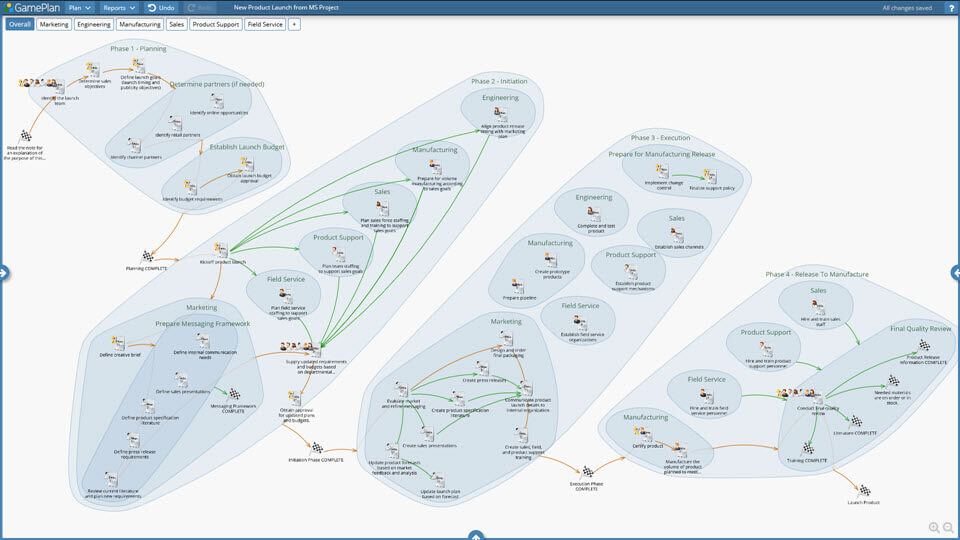
Task: Click the Kickoff product launch task icon
Action: point(220,250)
